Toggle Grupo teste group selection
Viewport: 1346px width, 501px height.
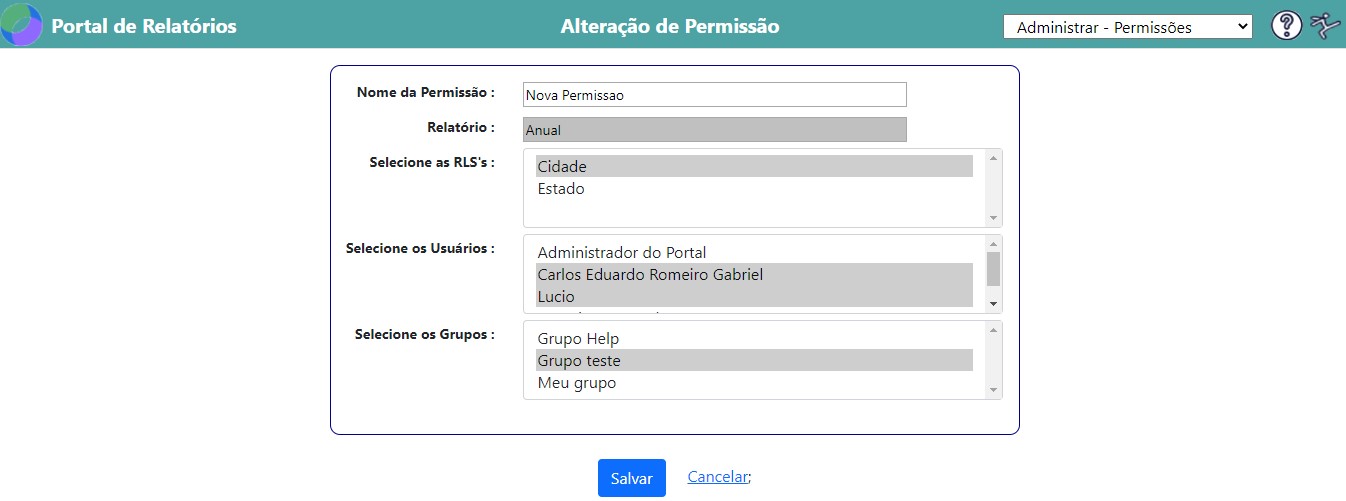[754, 360]
